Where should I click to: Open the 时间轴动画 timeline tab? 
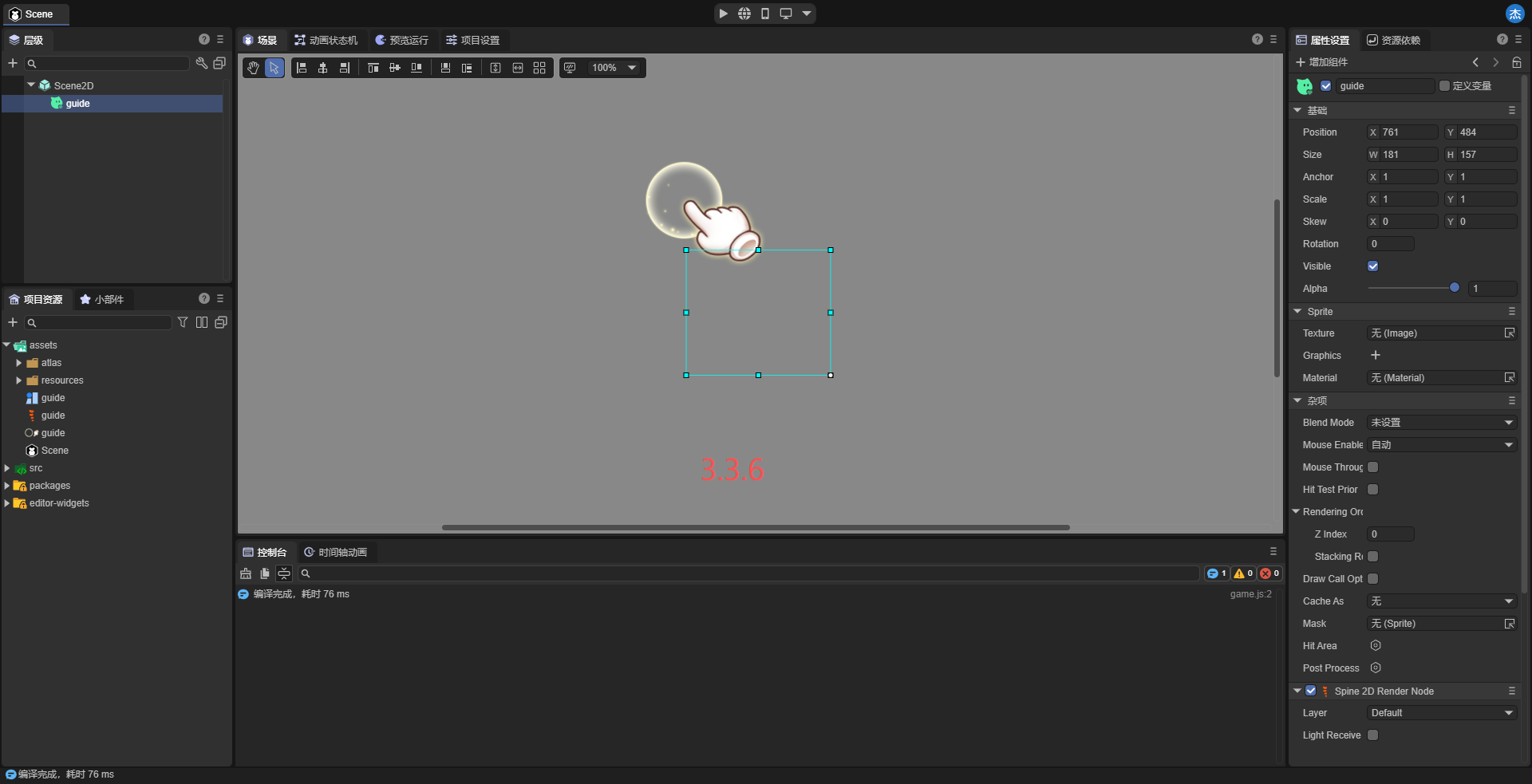pyautogui.click(x=335, y=552)
